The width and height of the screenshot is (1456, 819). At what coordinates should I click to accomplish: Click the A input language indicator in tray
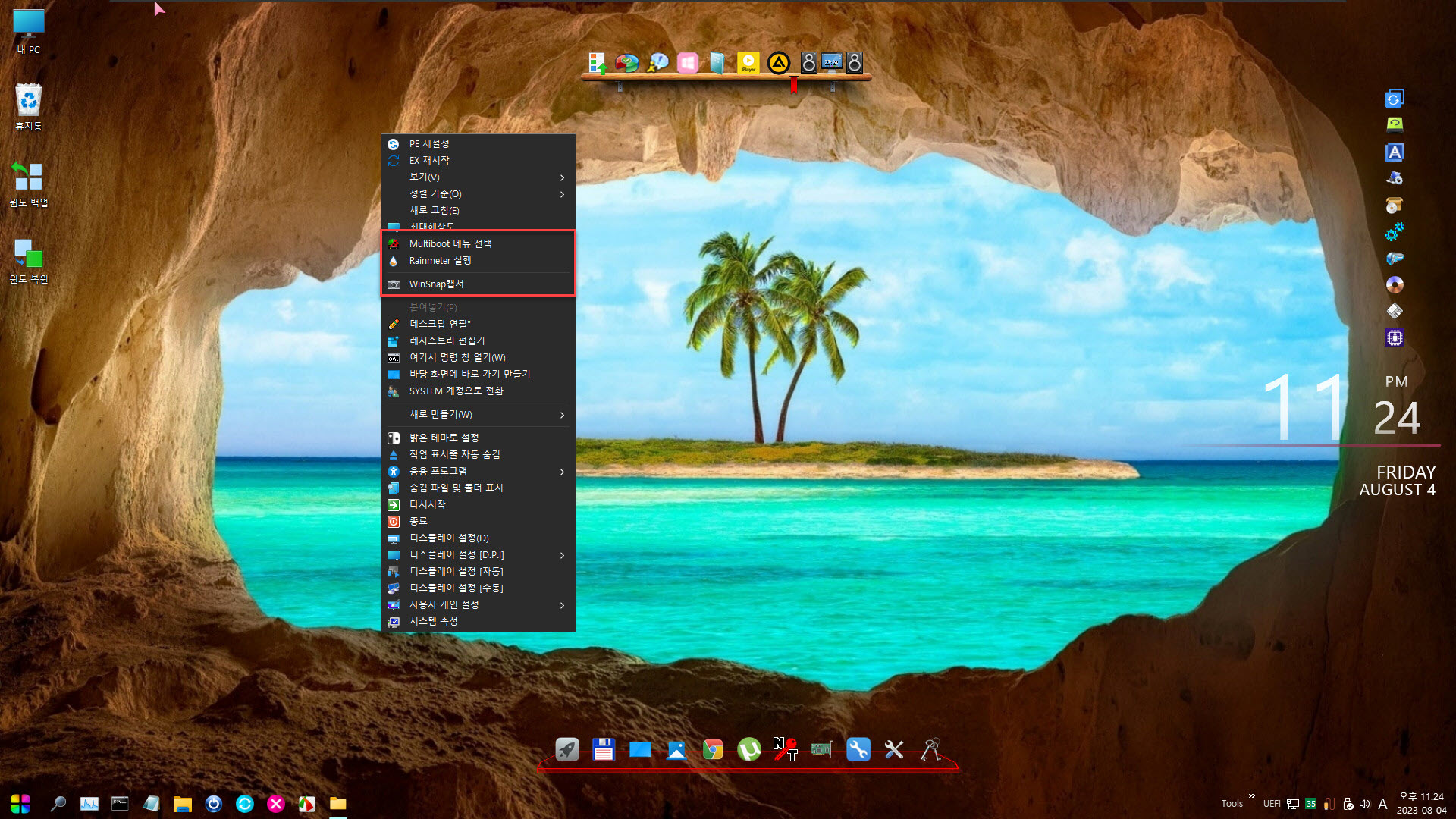coord(1382,804)
